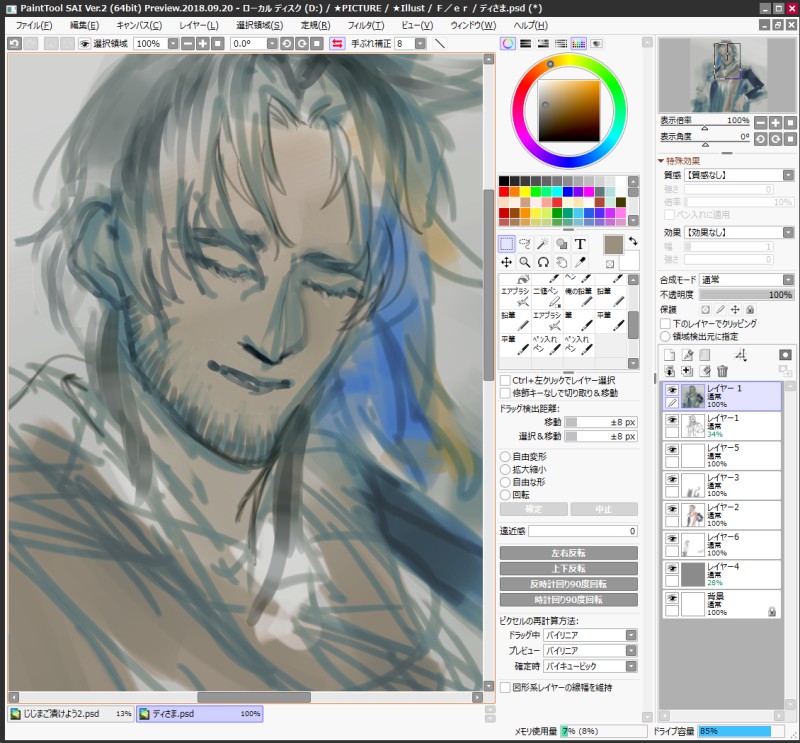Select the rectangular selection tool
Screen dimensions: 800x743
click(x=506, y=244)
